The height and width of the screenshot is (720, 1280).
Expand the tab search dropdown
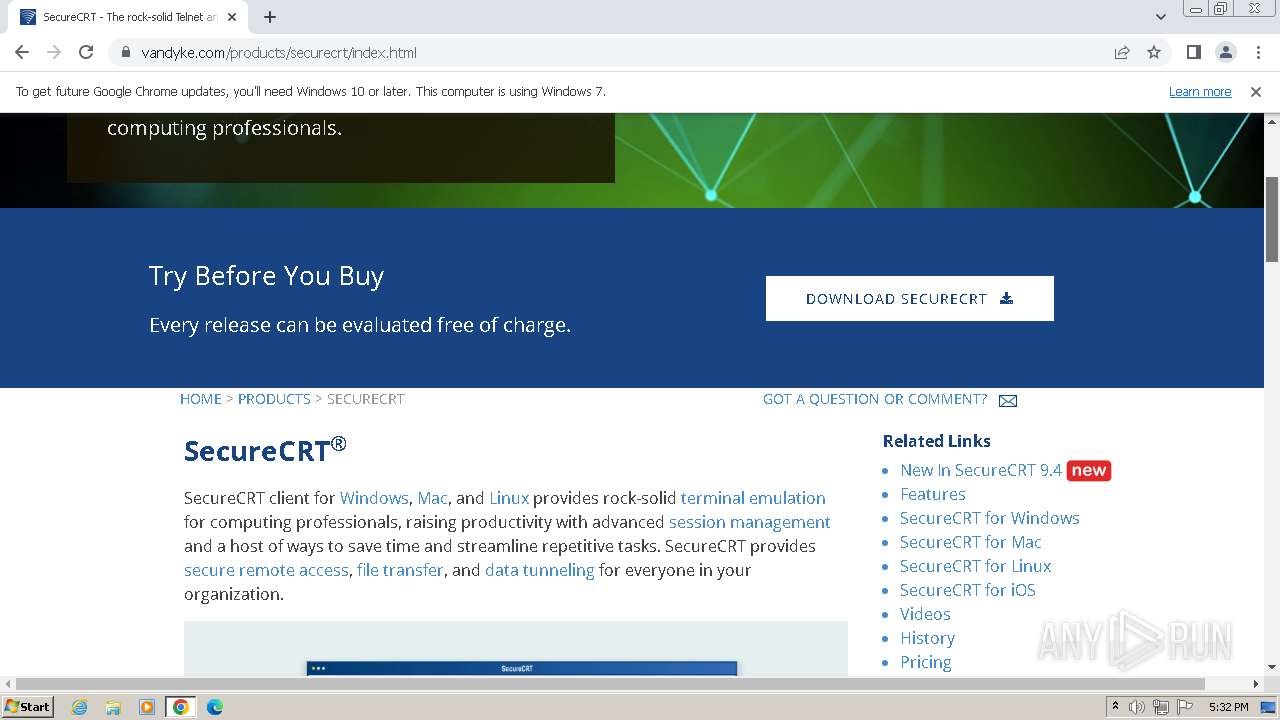coord(1161,17)
